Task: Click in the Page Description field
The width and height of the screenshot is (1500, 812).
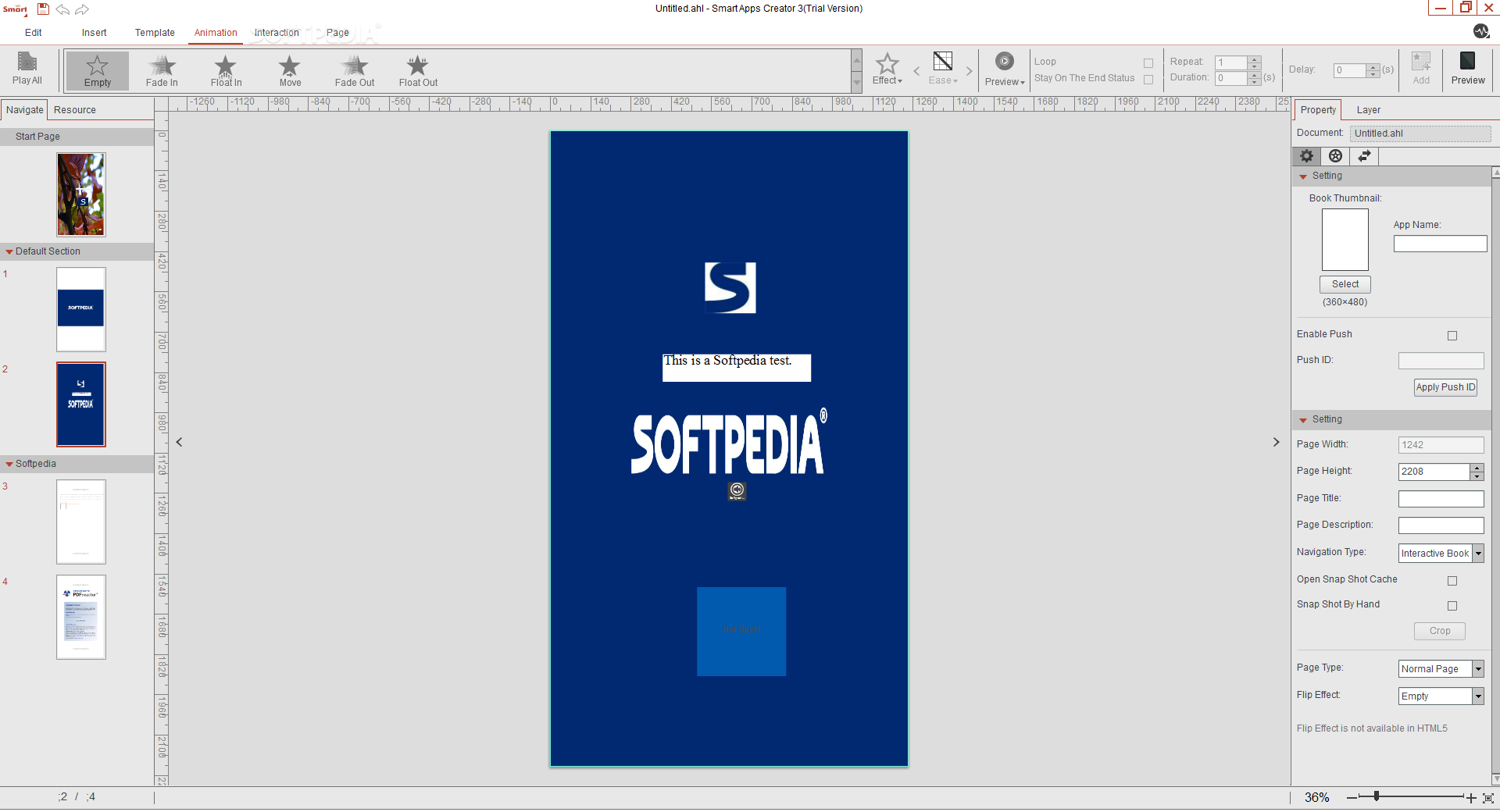Action: click(1441, 525)
